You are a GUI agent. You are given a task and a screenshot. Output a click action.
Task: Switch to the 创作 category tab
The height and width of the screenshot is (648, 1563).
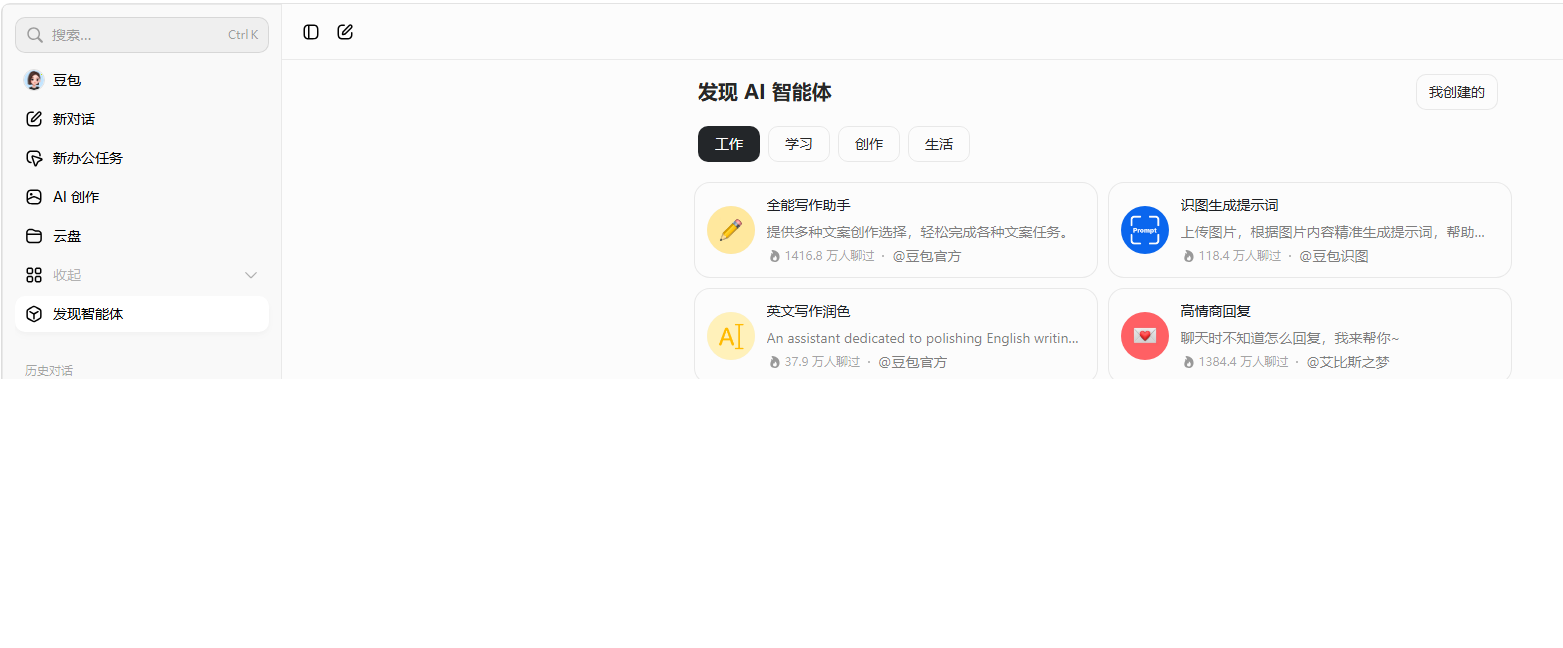[x=869, y=144]
